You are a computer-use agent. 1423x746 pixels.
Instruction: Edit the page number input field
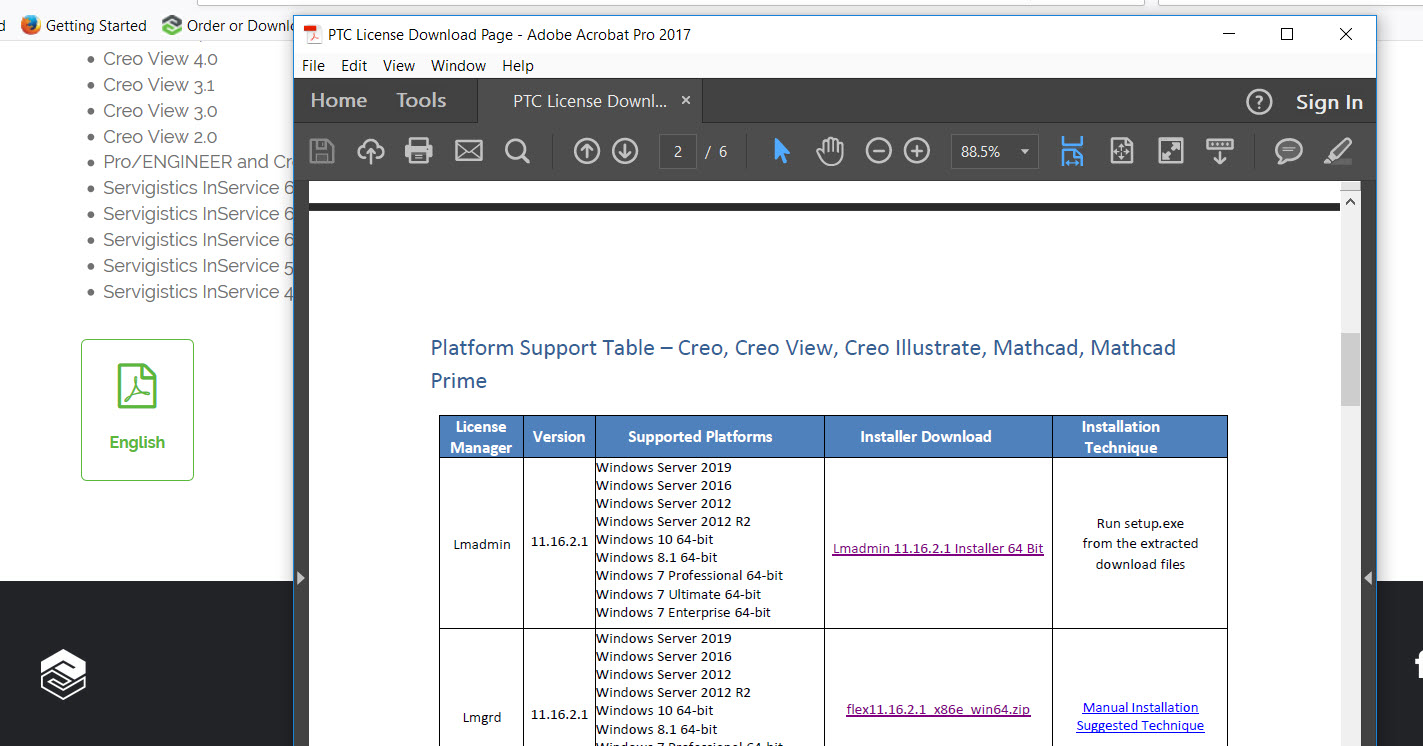point(677,151)
